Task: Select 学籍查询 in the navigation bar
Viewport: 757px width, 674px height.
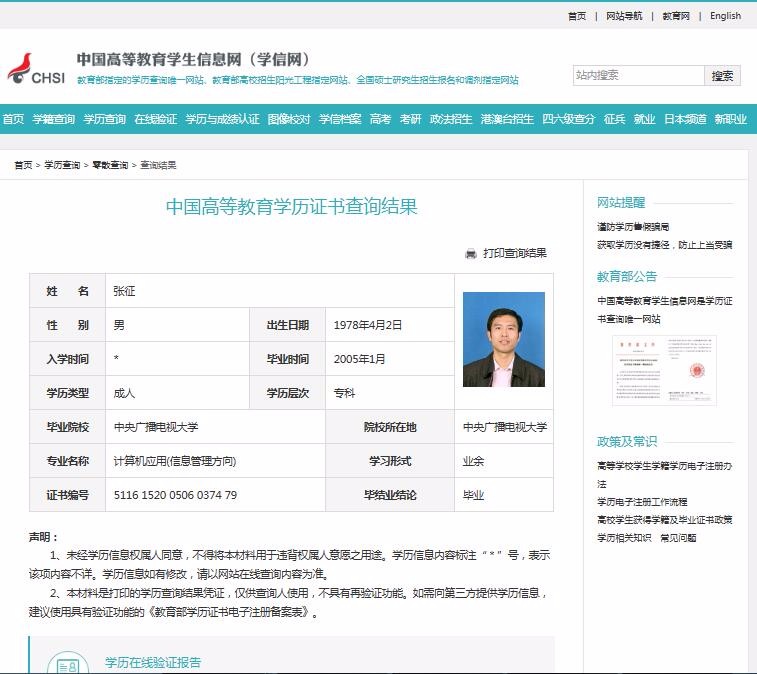Action: tap(54, 119)
